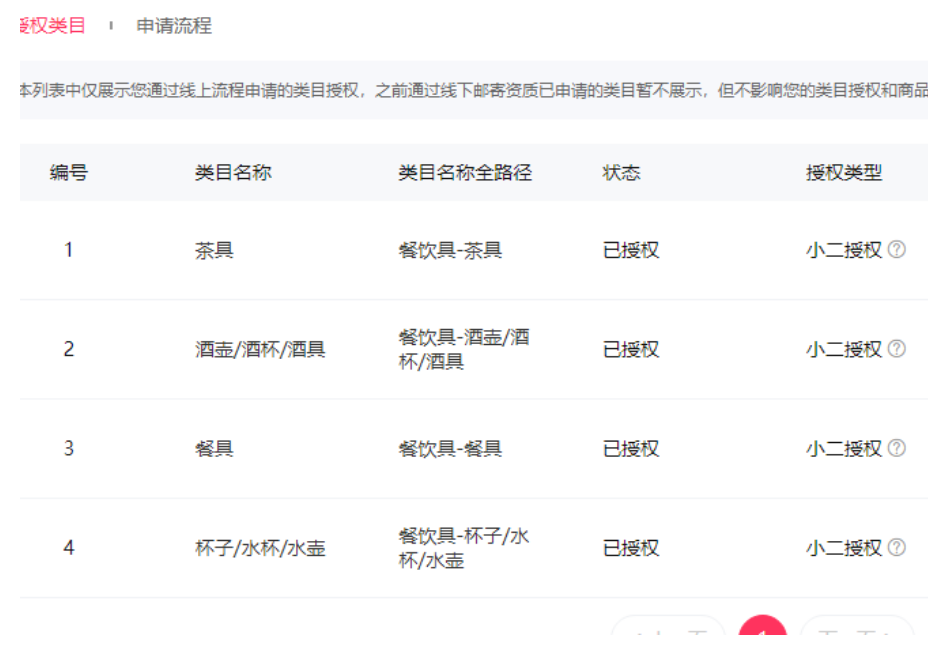Open help icon for 杯子/水杯/水壶 小二授权

pyautogui.click(x=897, y=548)
